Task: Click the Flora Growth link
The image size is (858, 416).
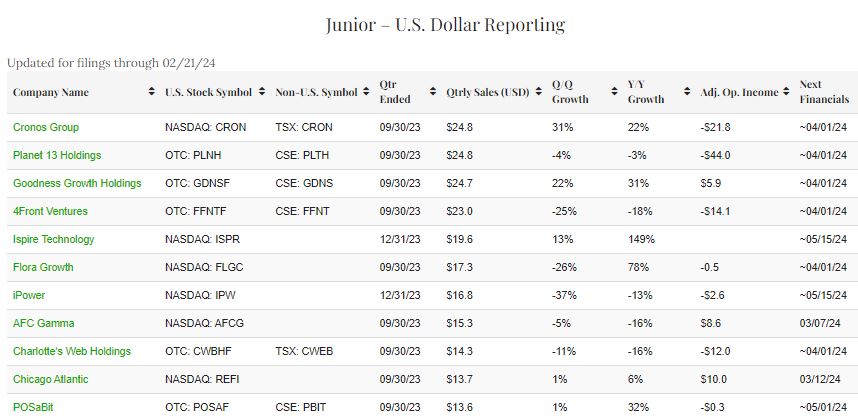Action: pos(43,268)
